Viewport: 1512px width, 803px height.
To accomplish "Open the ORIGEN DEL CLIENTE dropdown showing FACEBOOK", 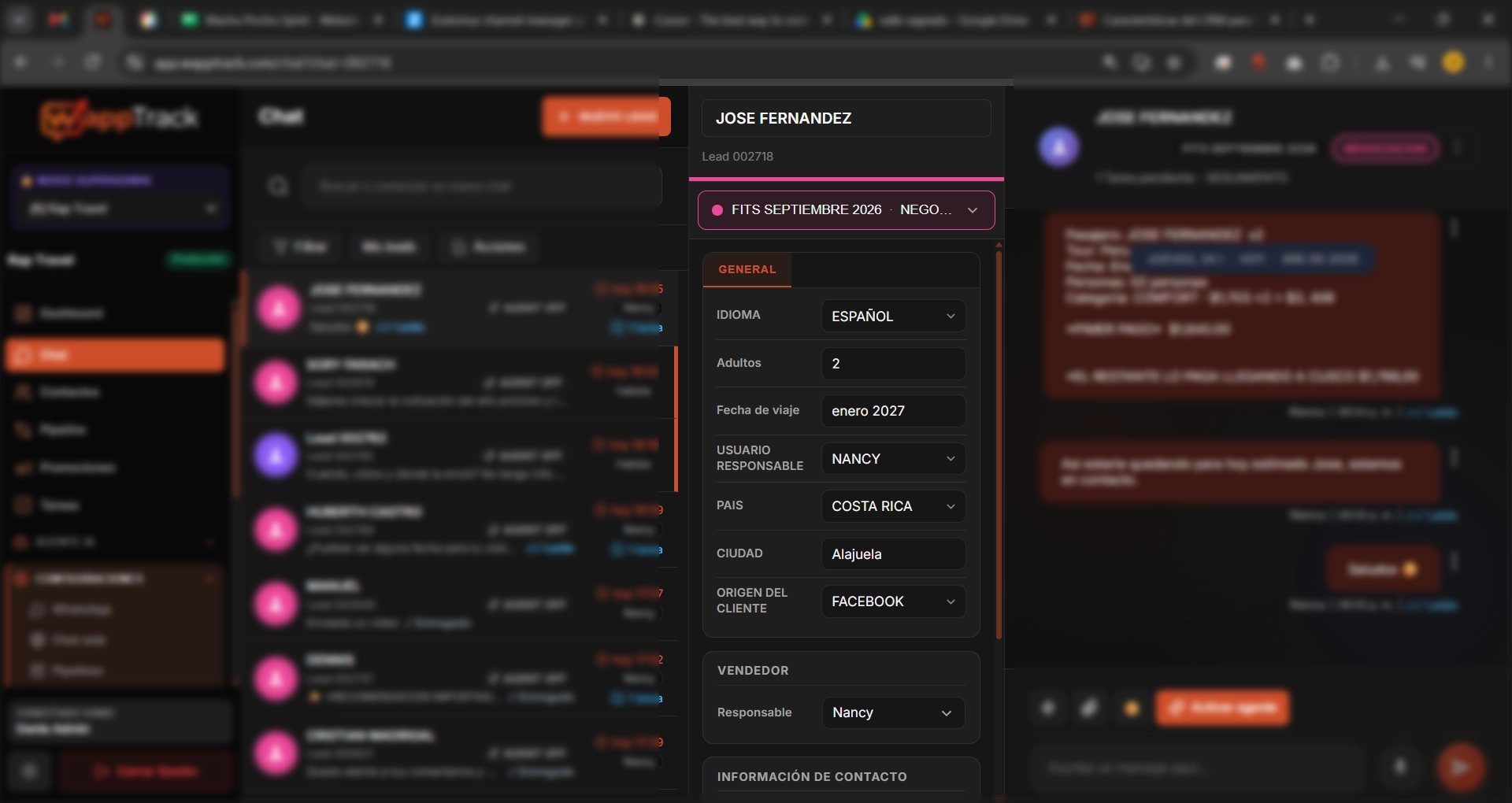I will tap(893, 601).
